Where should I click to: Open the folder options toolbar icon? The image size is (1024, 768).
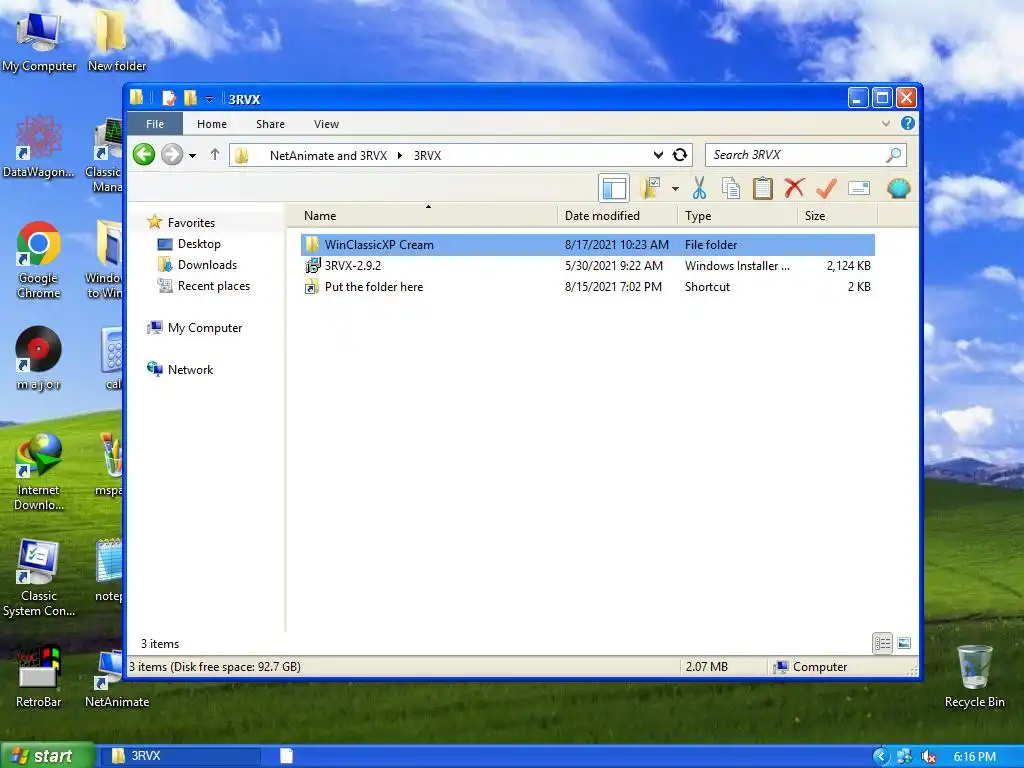(x=651, y=189)
